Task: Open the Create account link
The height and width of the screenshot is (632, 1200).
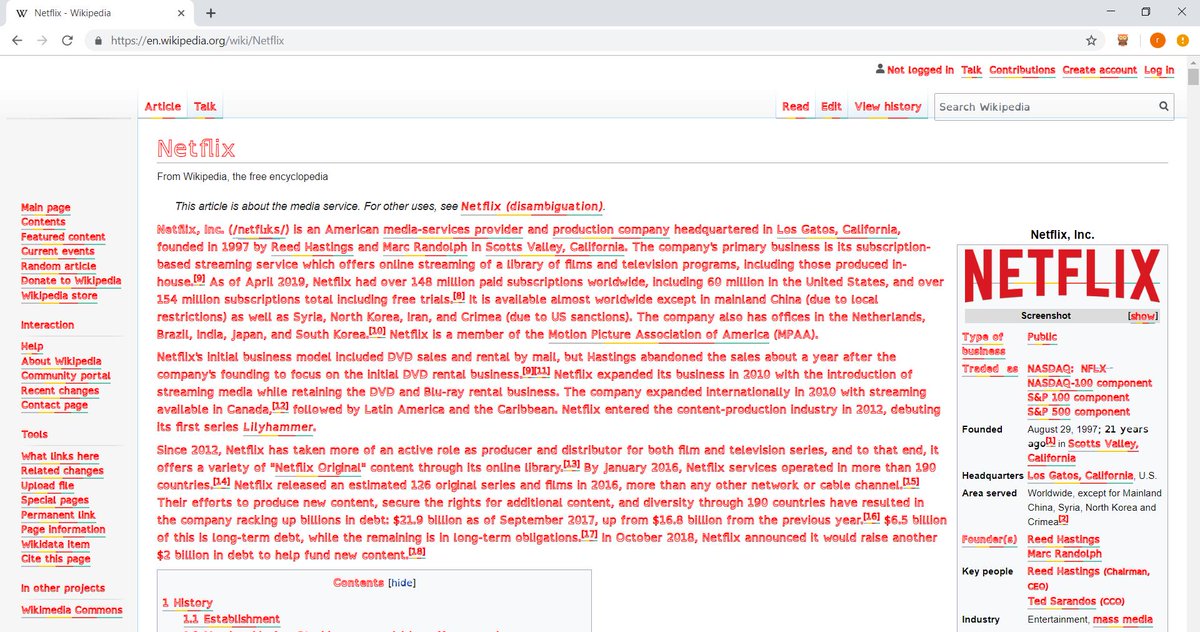Action: point(1099,70)
